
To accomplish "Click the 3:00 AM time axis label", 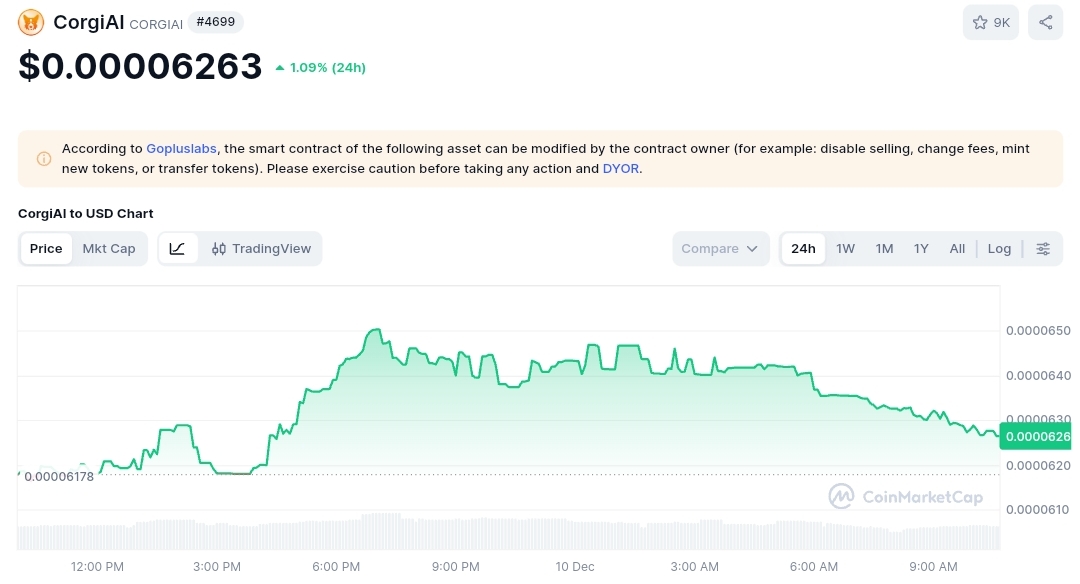I will [694, 567].
